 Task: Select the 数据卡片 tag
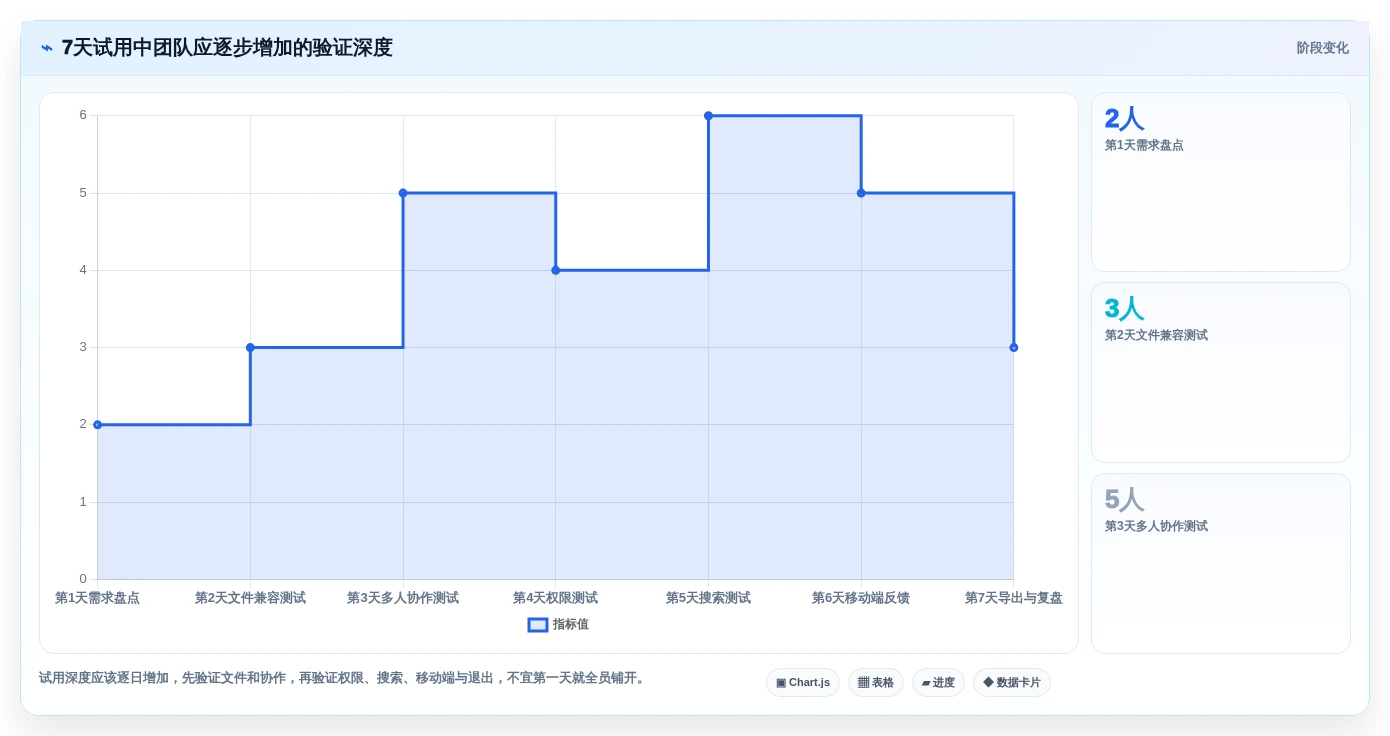pos(1012,682)
